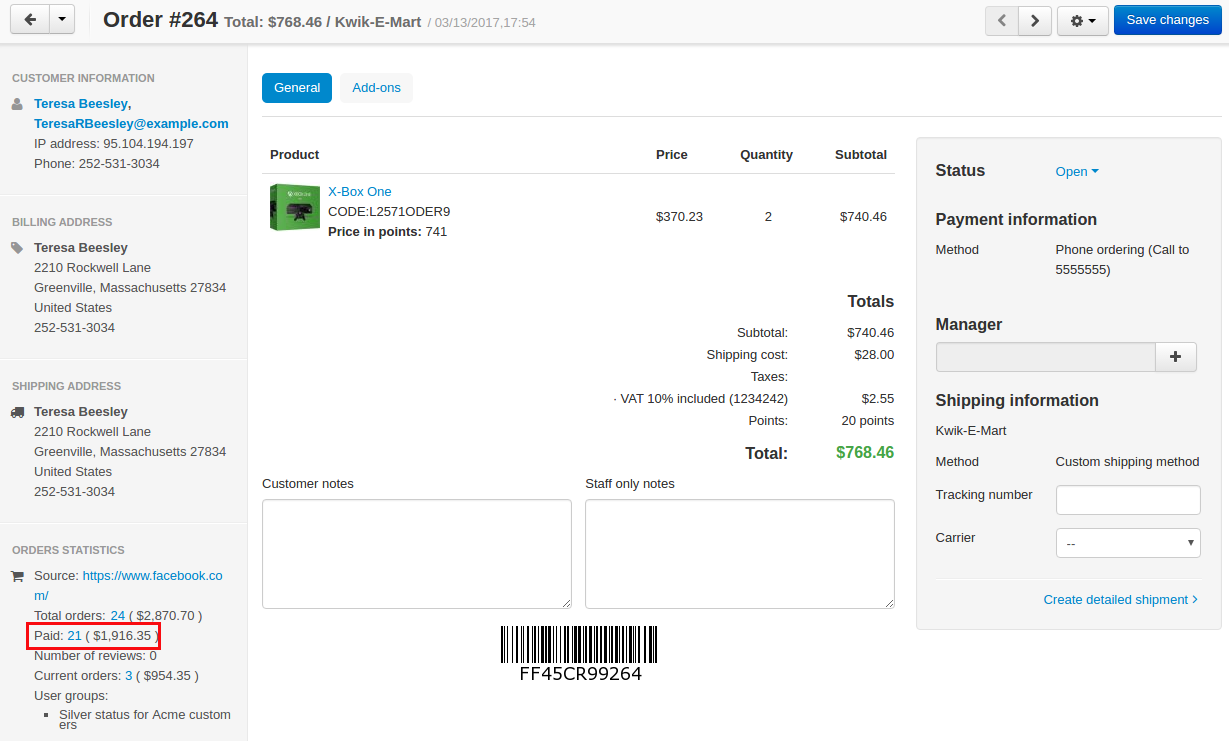Image resolution: width=1229 pixels, height=741 pixels.
Task: Click the VAT 10% included line
Action: (700, 399)
